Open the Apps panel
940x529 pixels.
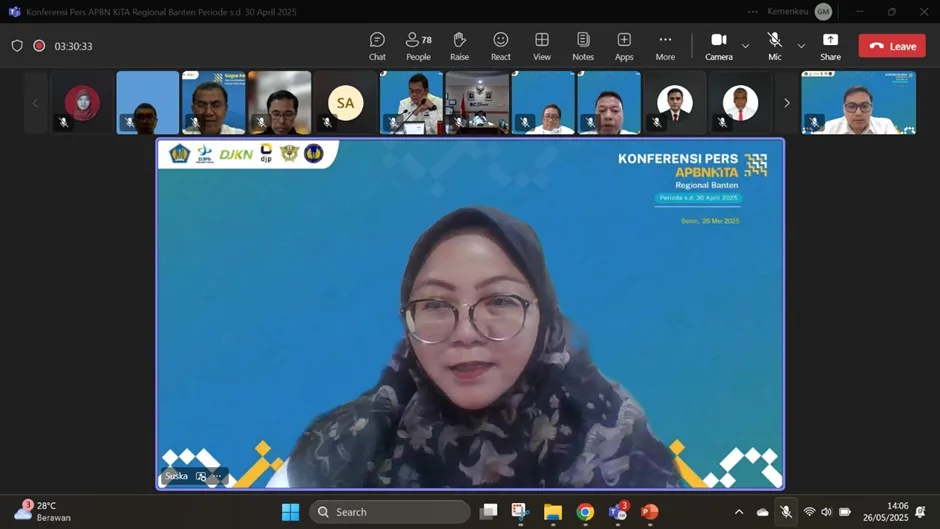pyautogui.click(x=624, y=46)
